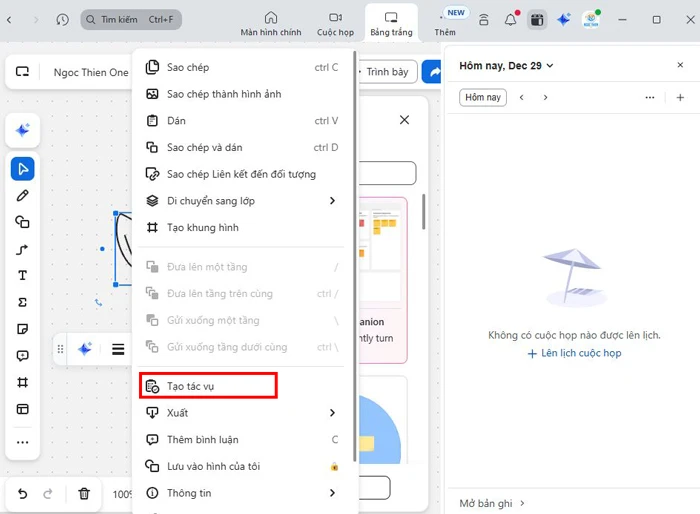
Task: Open calendar panel more options ellipsis
Action: pyautogui.click(x=650, y=97)
